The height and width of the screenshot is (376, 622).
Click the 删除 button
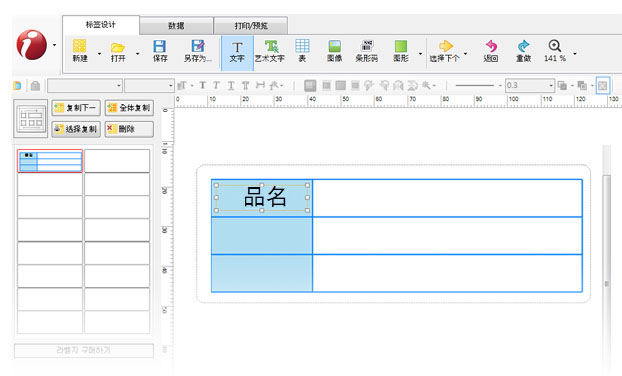(x=129, y=129)
